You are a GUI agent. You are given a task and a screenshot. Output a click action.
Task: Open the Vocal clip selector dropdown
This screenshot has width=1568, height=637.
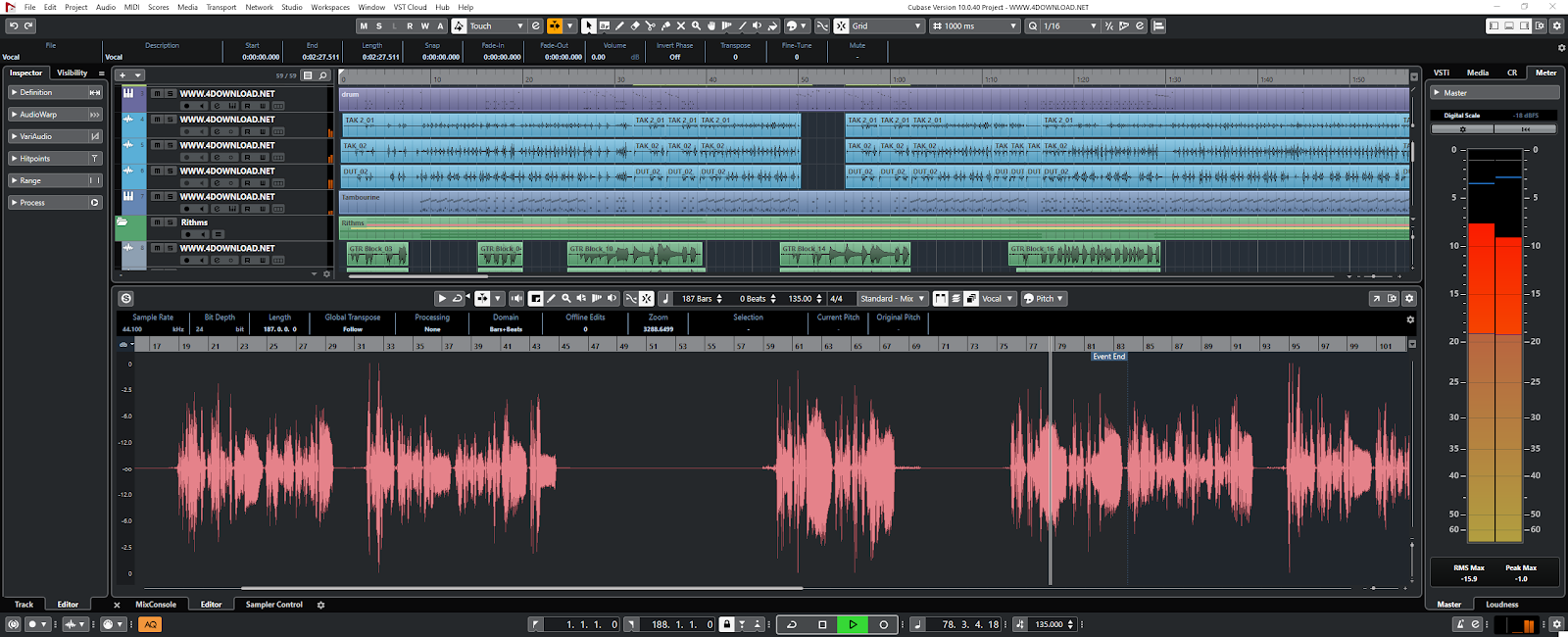pos(998,298)
